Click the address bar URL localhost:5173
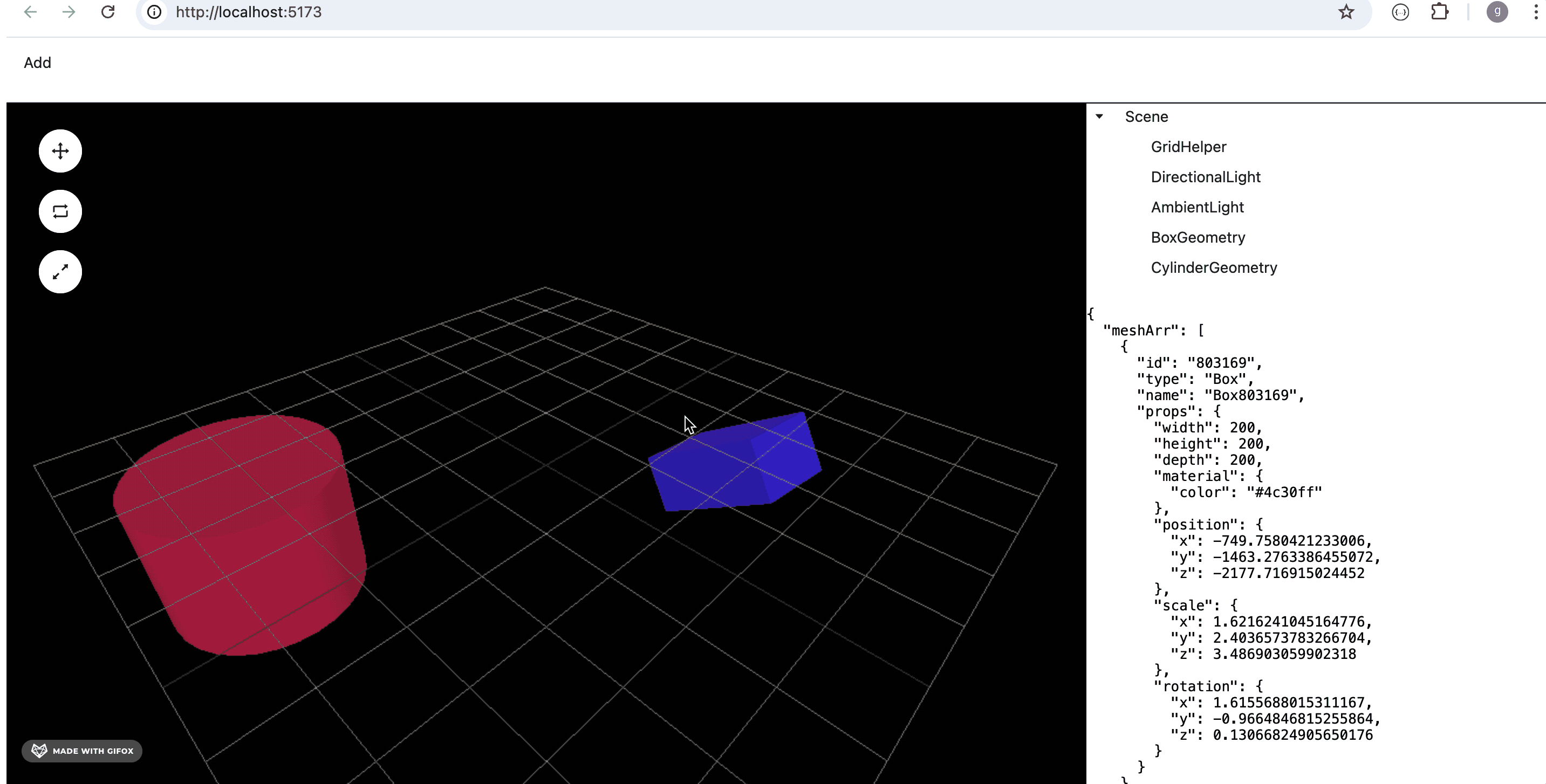This screenshot has height=784, width=1546. [249, 12]
